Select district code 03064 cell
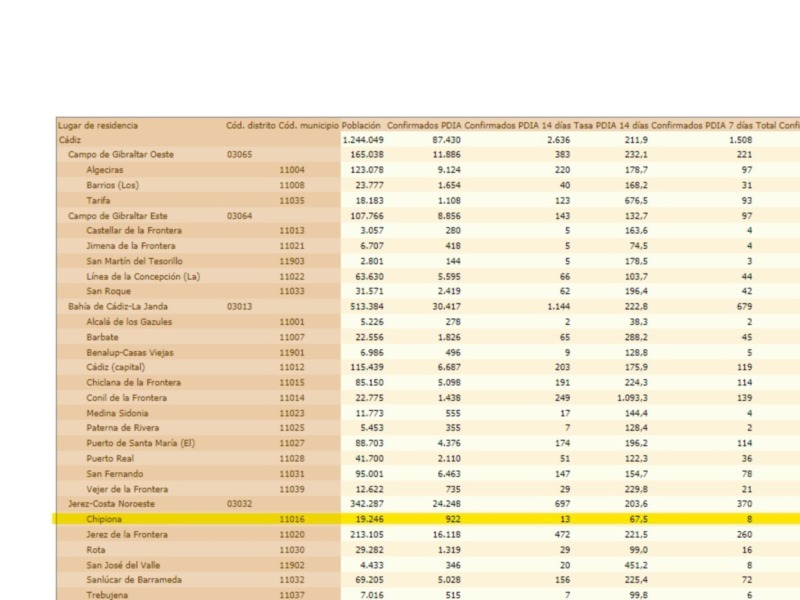Image resolution: width=800 pixels, height=600 pixels. point(239,216)
